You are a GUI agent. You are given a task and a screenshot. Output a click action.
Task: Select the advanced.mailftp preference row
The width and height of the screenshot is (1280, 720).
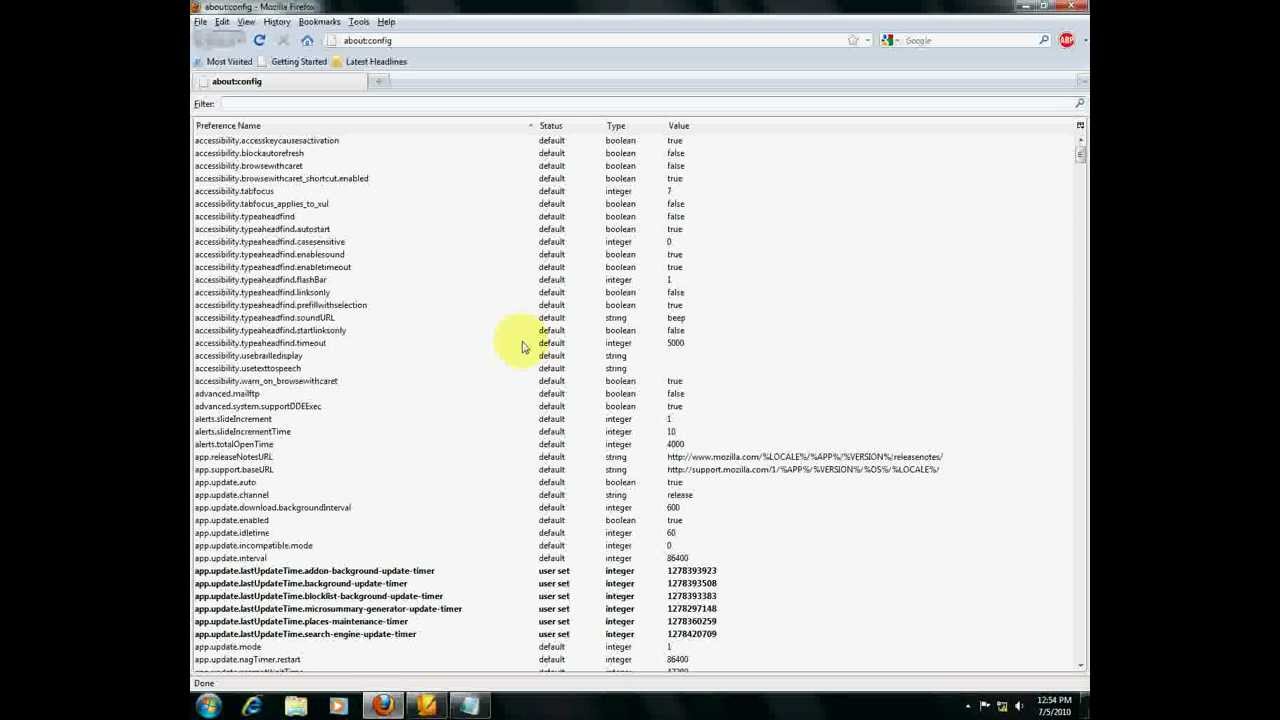634,394
